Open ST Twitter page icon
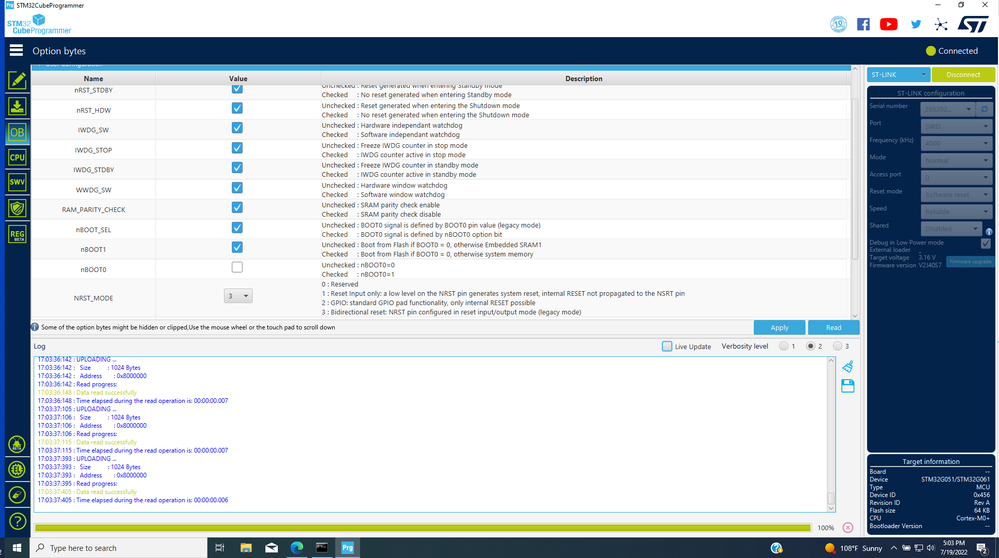 916,24
